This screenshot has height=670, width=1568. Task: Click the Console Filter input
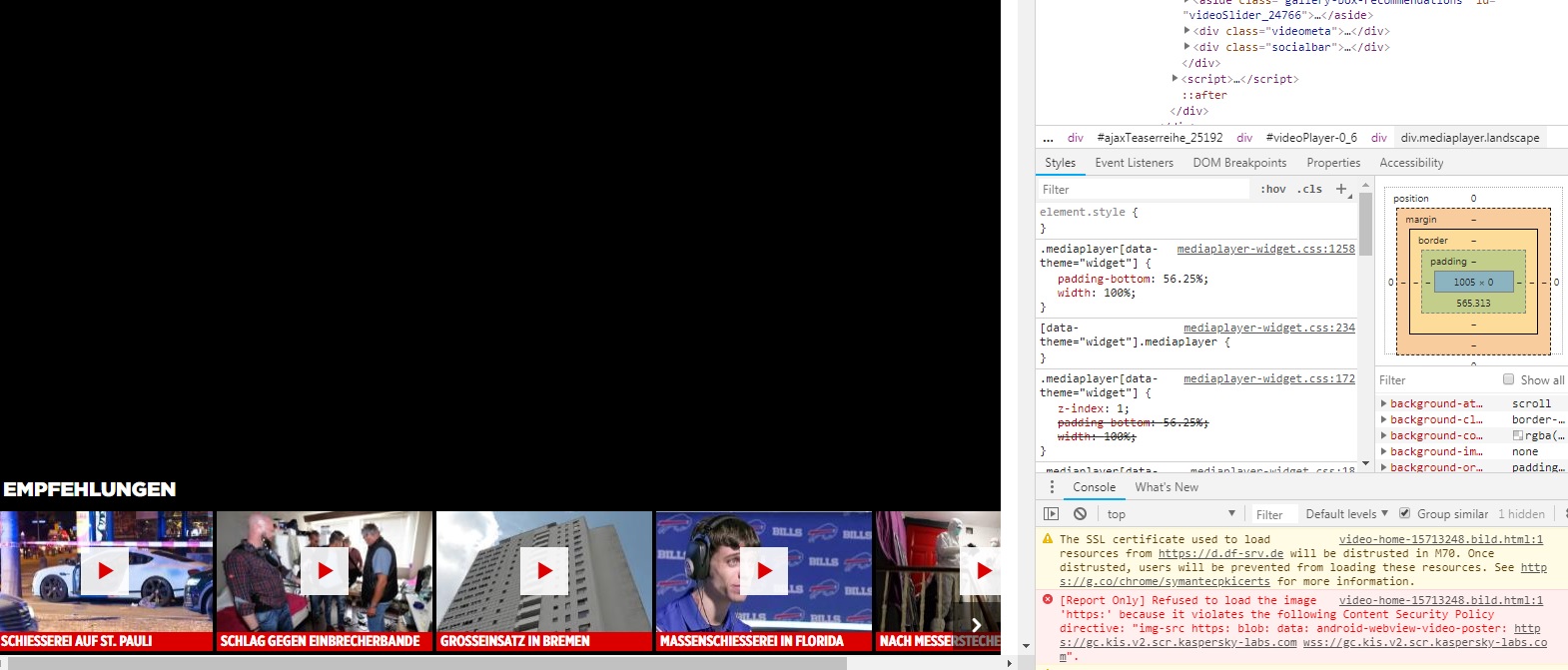[1274, 514]
